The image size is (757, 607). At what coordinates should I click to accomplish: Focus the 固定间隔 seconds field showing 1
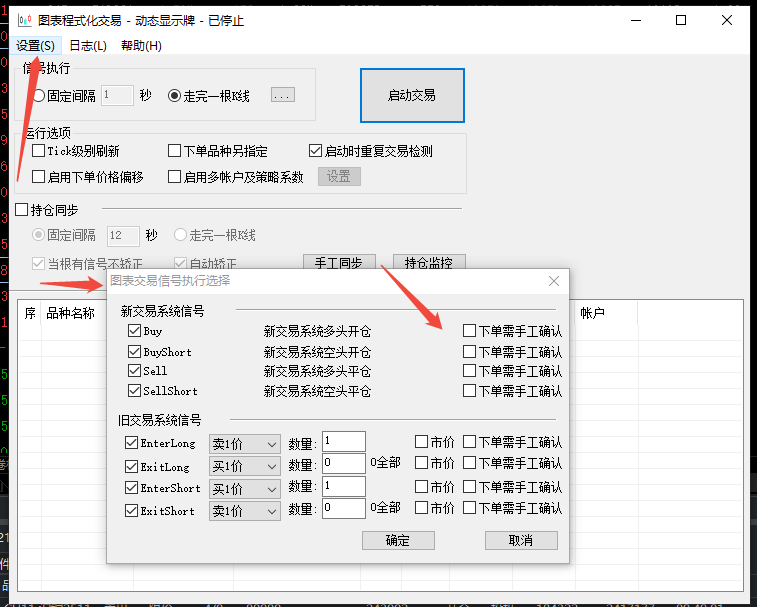[x=117, y=95]
